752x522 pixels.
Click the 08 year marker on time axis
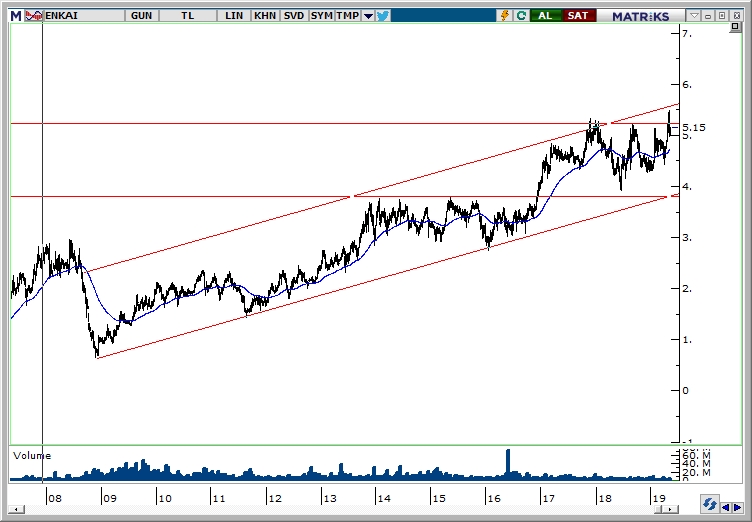coord(55,498)
